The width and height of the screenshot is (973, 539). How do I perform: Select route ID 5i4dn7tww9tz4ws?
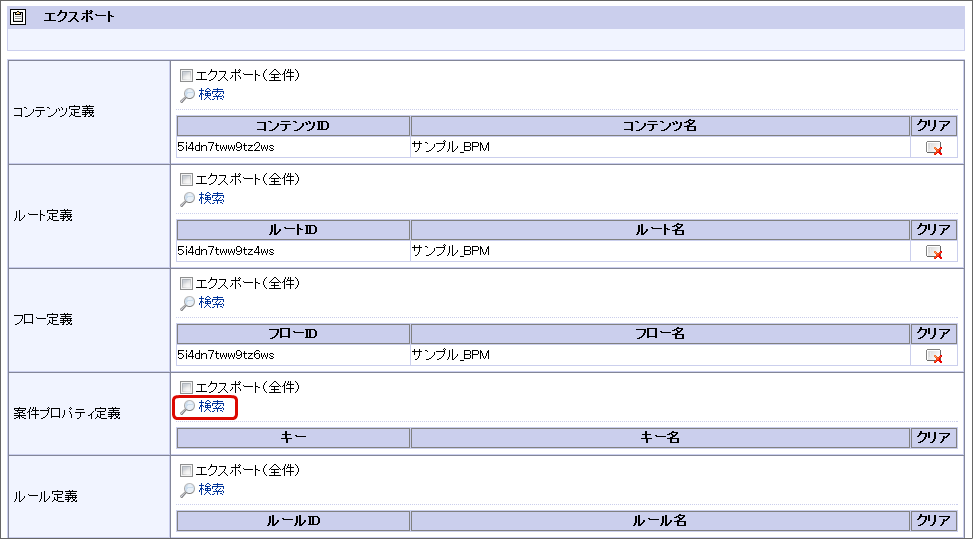(x=226, y=251)
